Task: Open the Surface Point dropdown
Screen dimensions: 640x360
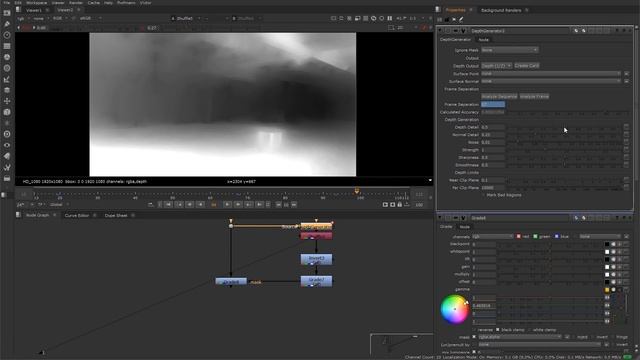Action: coord(551,73)
